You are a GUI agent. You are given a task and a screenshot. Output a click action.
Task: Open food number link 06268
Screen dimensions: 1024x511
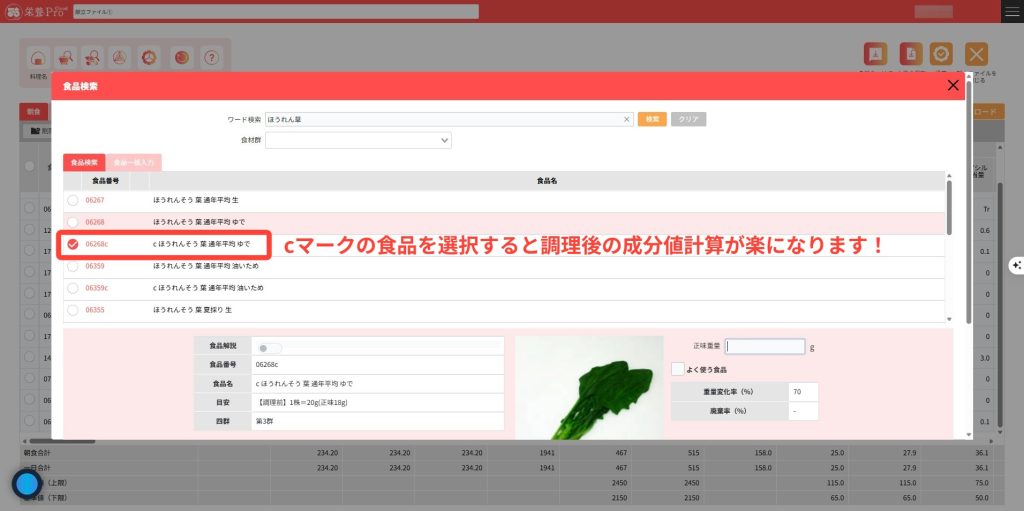95,222
